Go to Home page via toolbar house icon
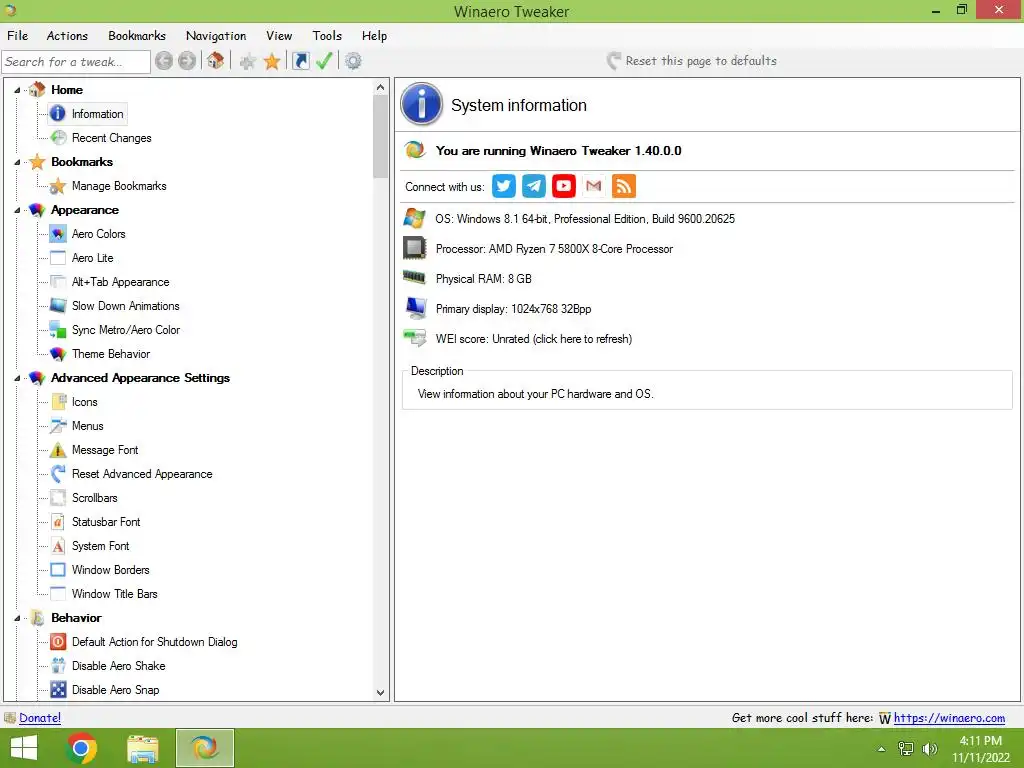Screen dimensions: 1024x768 pos(216,61)
